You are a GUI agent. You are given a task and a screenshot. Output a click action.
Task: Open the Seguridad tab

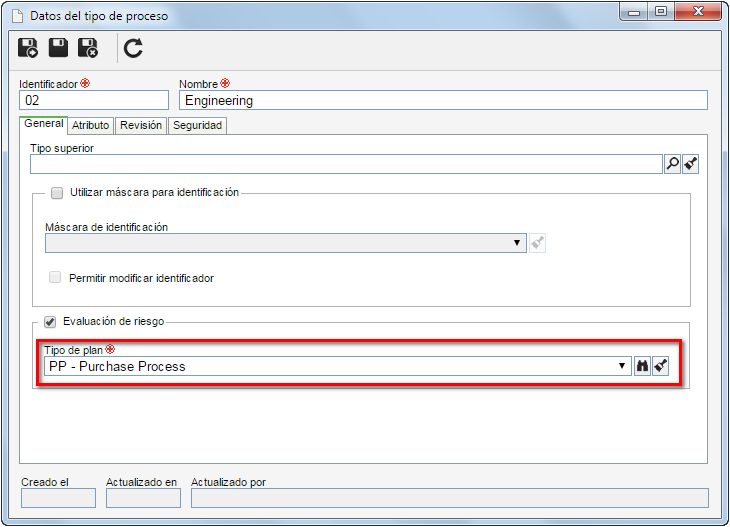(197, 125)
